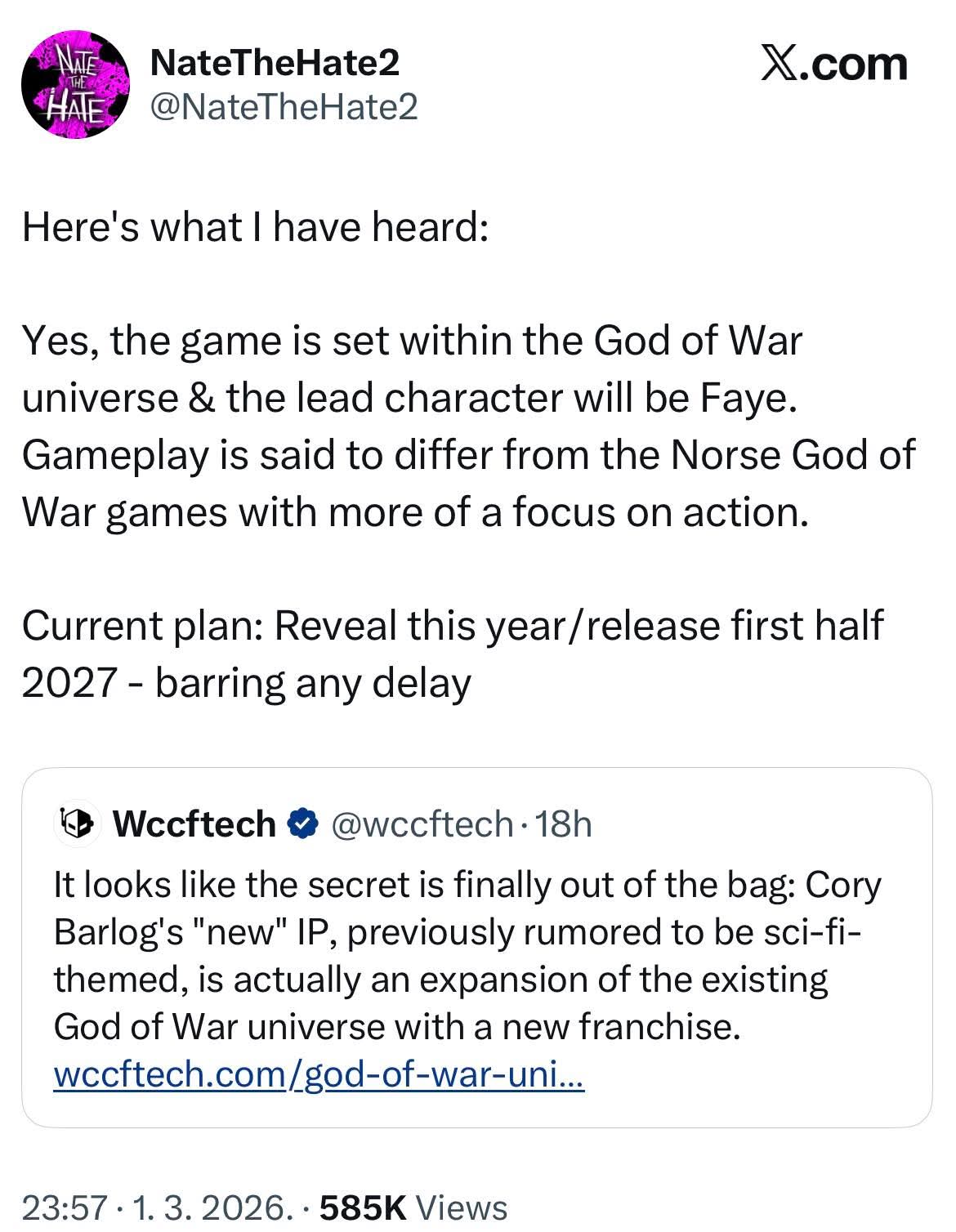Open the wccftech.com/god-of-war-uni… article link
Screen dimensions: 956x1232
[319, 1074]
